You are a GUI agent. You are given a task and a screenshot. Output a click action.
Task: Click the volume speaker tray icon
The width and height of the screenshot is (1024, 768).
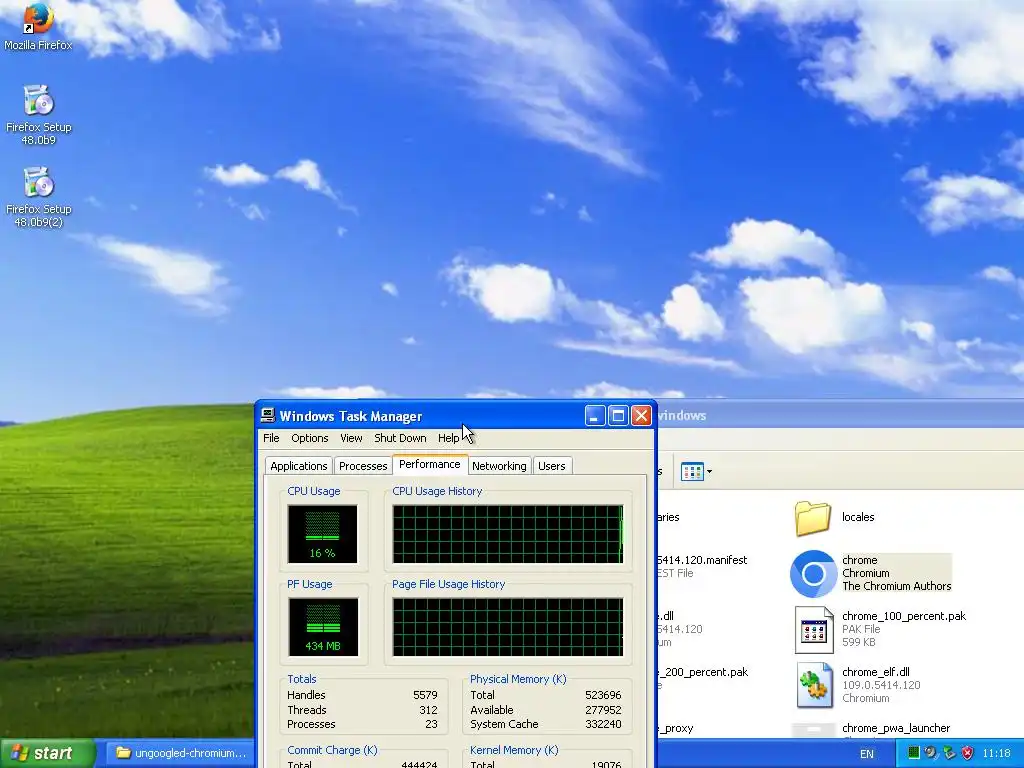coord(931,753)
